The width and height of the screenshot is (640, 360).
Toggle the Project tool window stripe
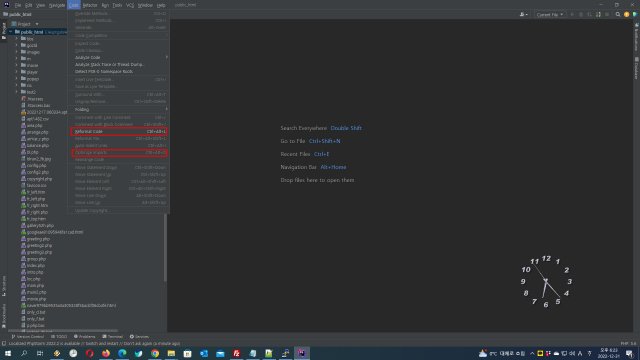coord(4,31)
